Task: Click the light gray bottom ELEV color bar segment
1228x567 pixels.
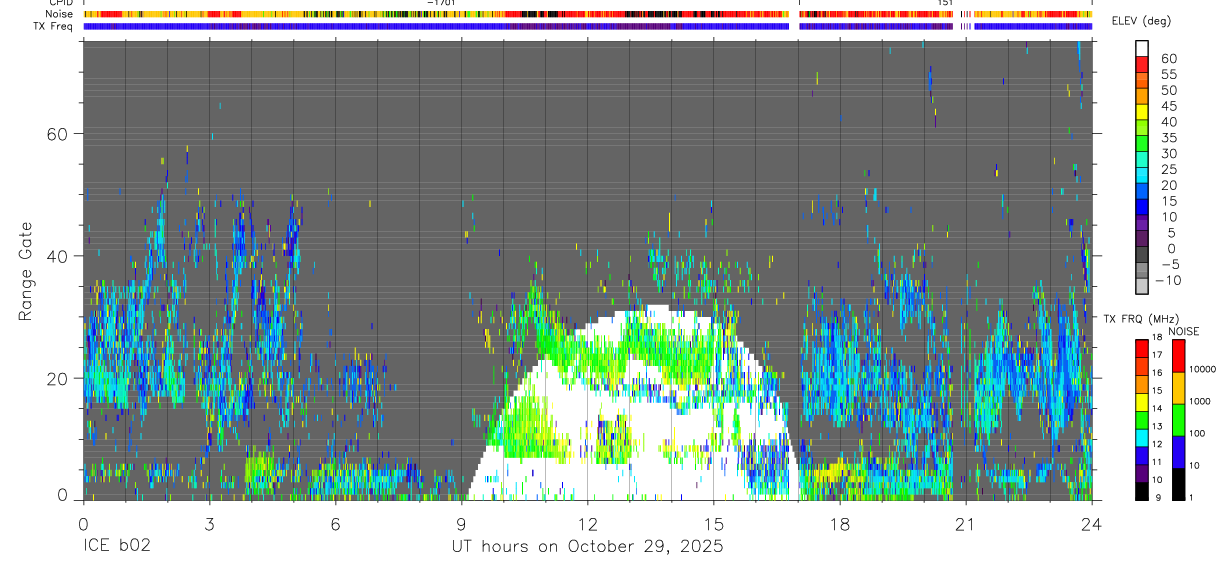Action: click(x=1142, y=285)
